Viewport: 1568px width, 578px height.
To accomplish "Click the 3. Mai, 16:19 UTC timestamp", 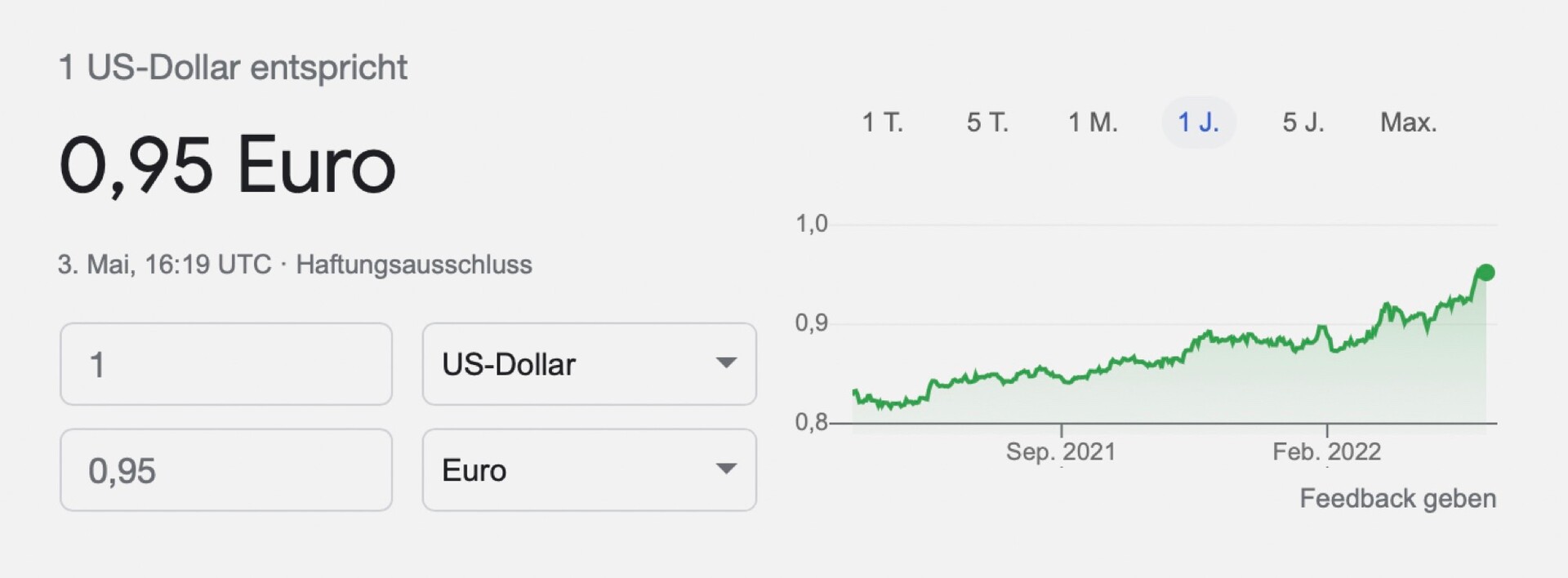I will tap(164, 265).
